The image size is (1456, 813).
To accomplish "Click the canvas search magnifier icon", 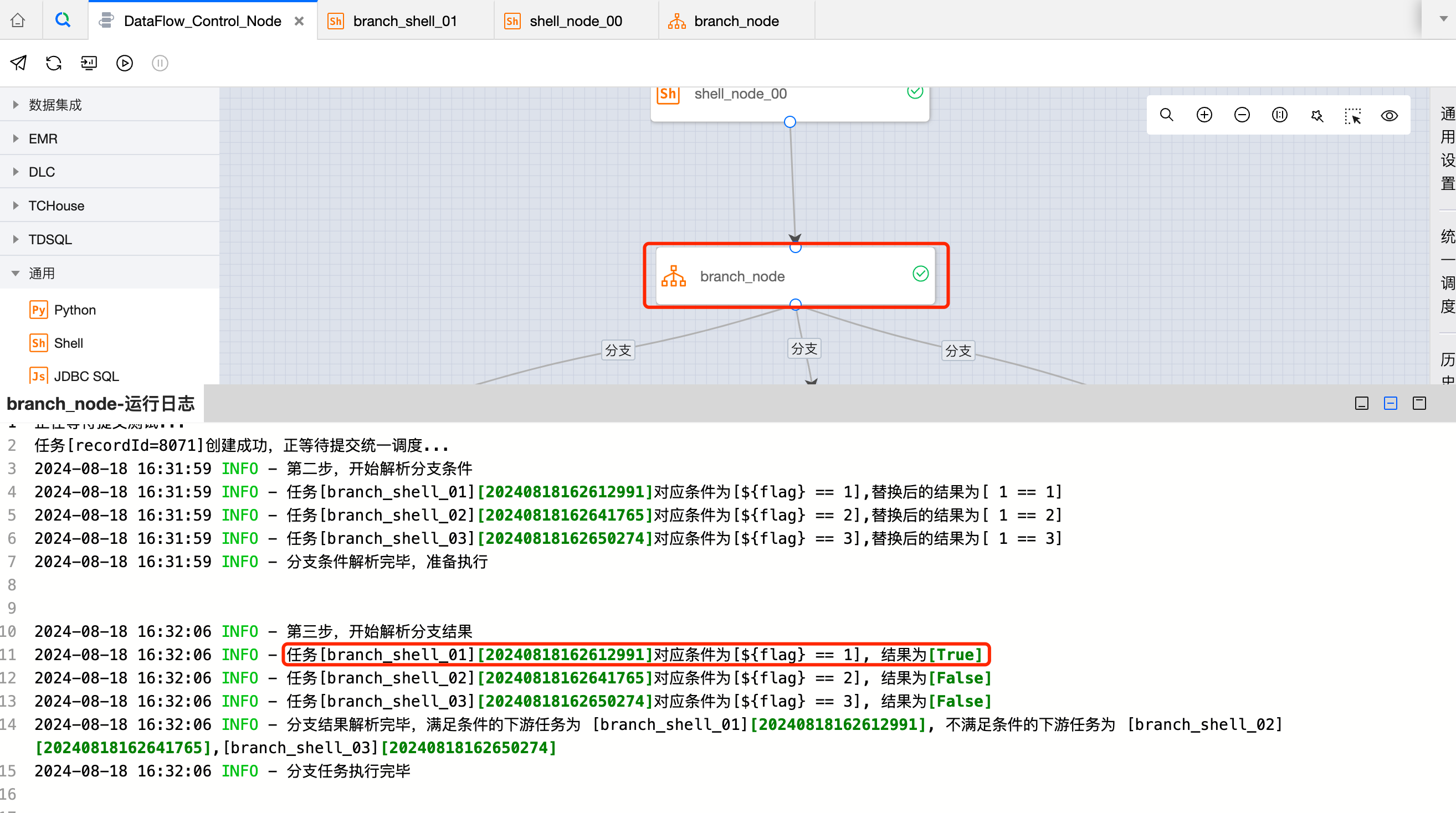I will click(1167, 115).
